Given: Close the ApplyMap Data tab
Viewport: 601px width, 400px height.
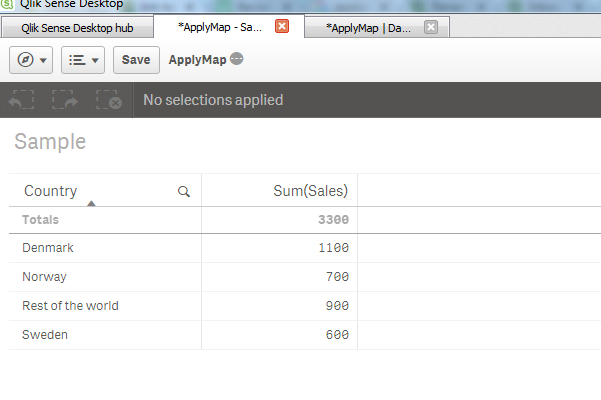Looking at the screenshot, I should 431,27.
